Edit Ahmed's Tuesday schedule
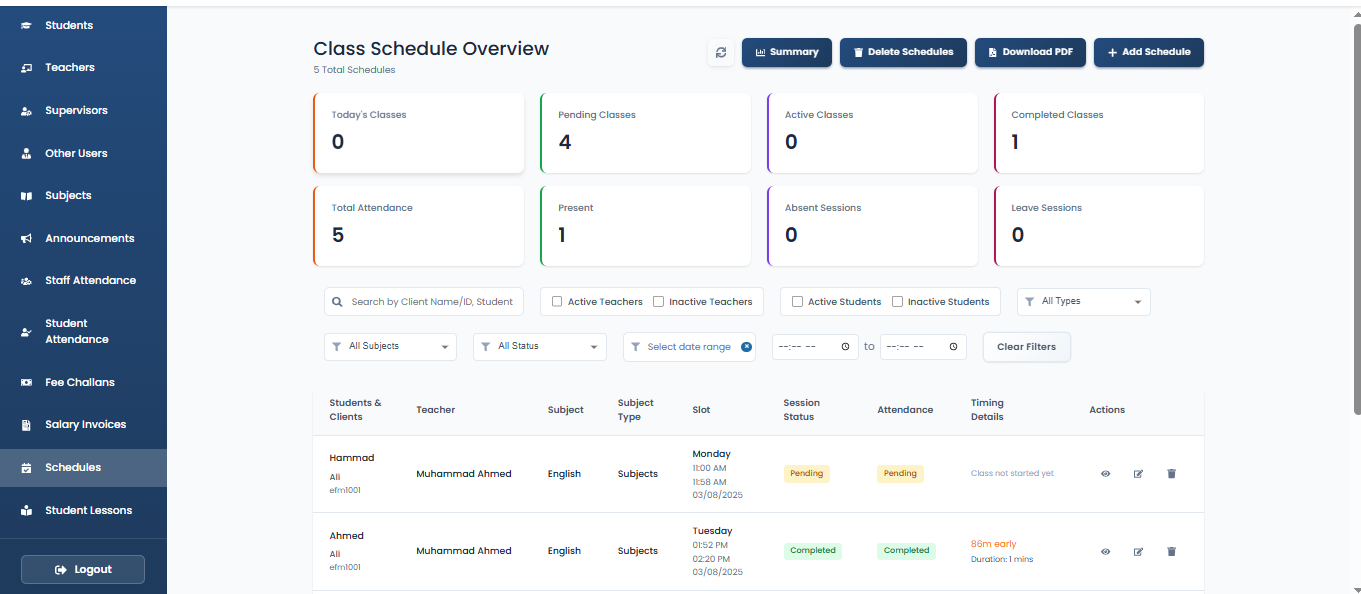Image resolution: width=1361 pixels, height=594 pixels. tap(1138, 551)
